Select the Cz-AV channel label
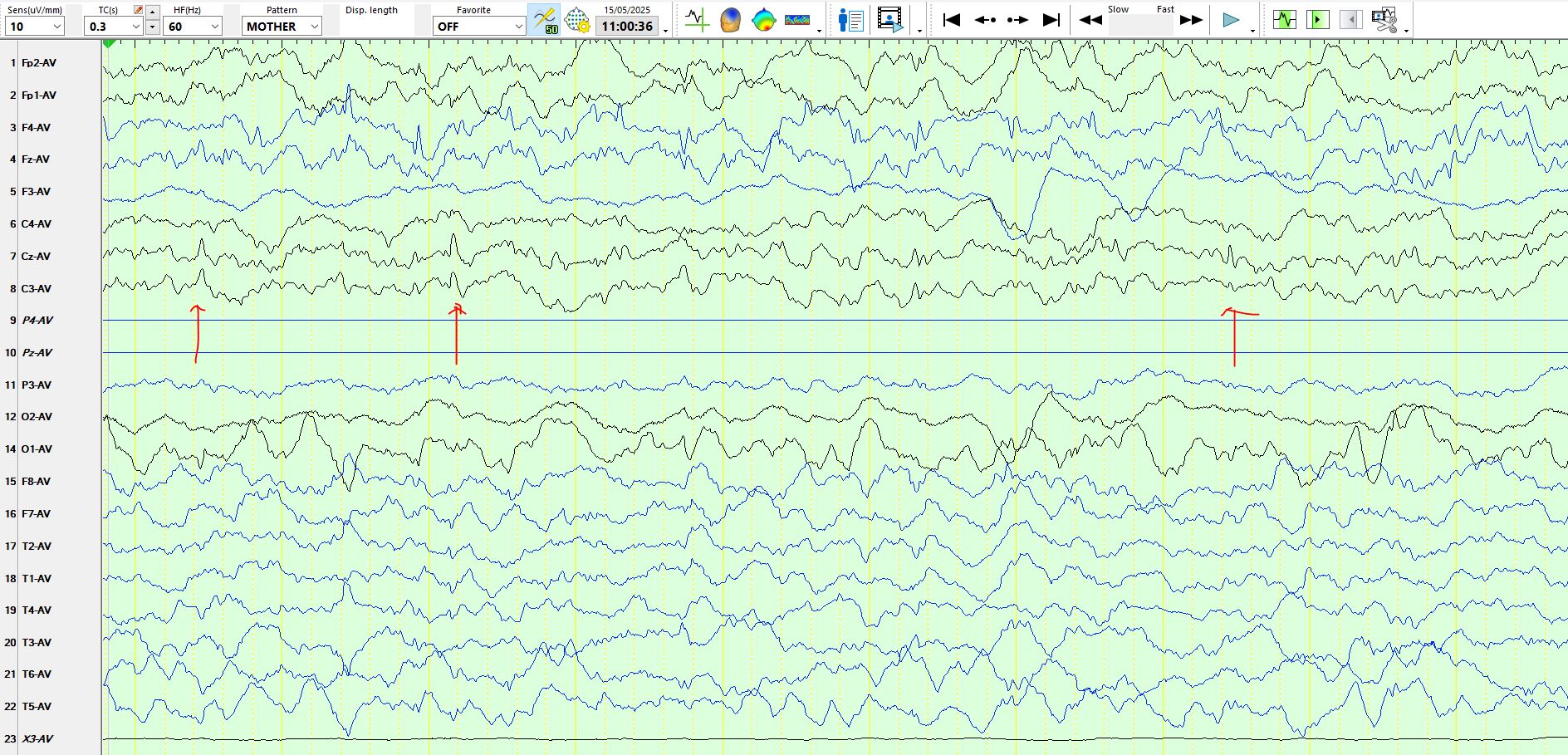 [x=36, y=257]
